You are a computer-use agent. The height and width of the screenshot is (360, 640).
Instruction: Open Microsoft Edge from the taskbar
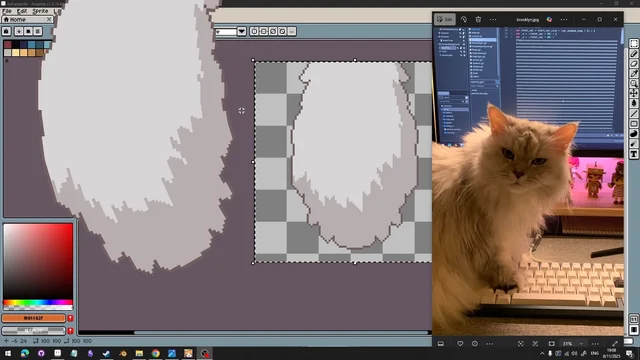(25, 353)
